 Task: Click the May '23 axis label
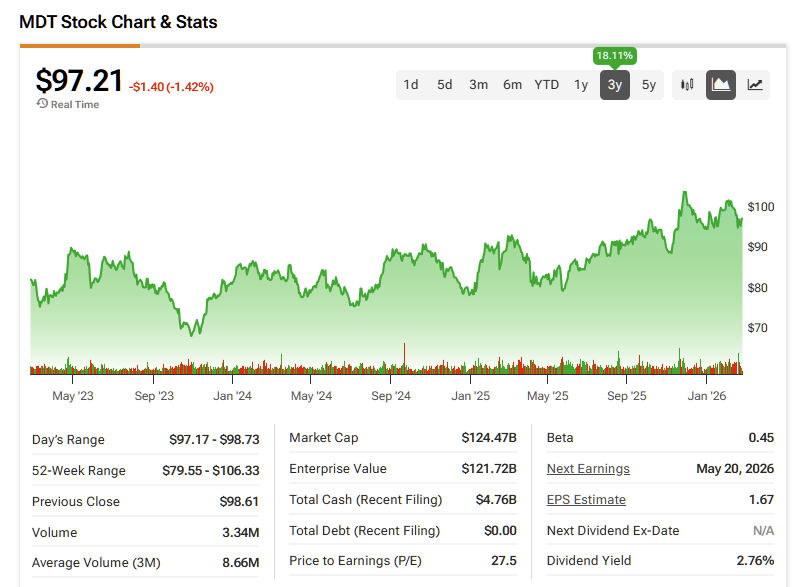click(73, 396)
